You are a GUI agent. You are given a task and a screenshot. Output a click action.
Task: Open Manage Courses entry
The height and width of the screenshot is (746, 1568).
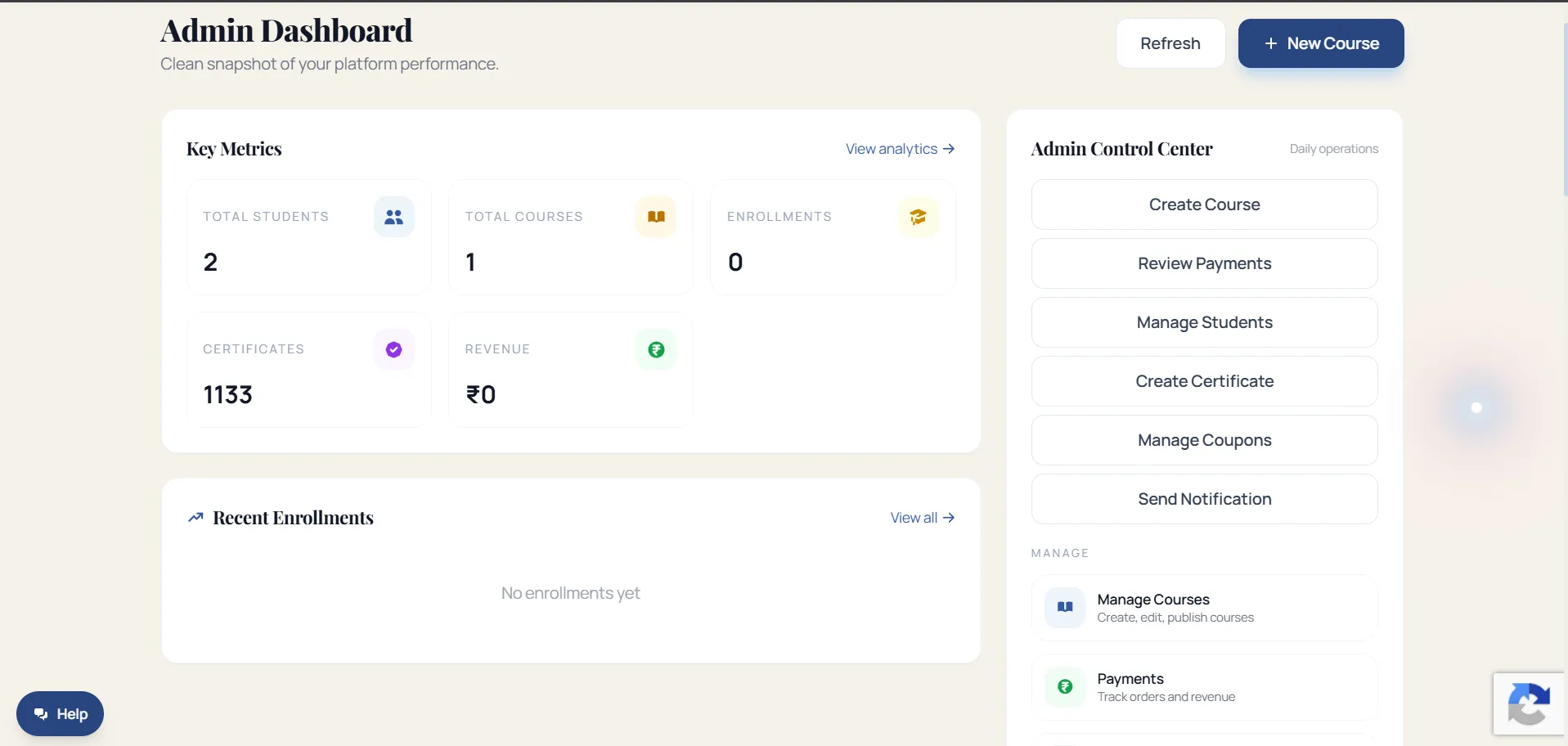pos(1204,608)
